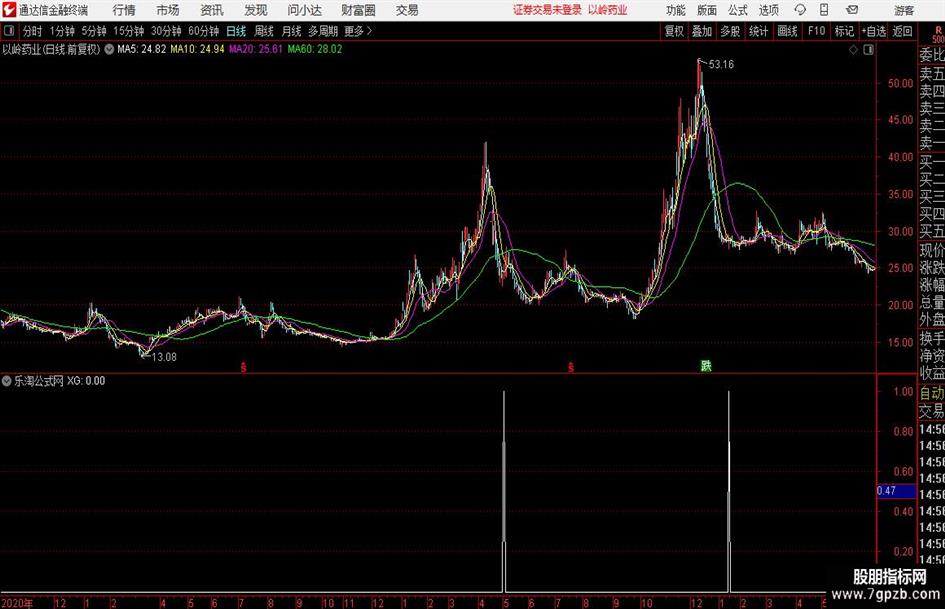This screenshot has width=945, height=609.
Task: Switch to the 周线 weekly tab
Action: pos(264,31)
